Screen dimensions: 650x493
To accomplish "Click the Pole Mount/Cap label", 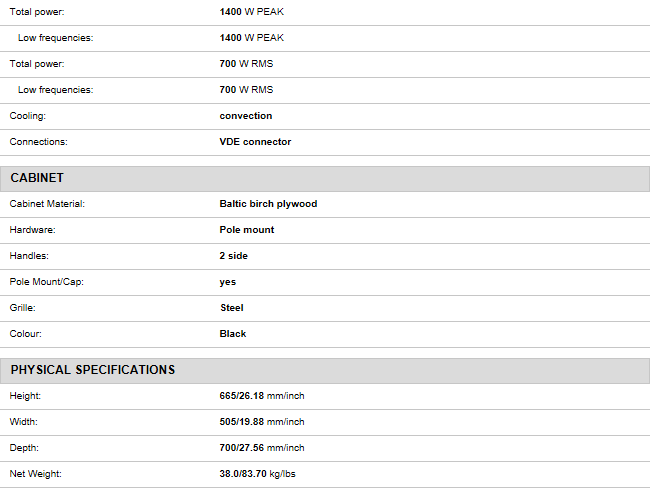I will (47, 282).
